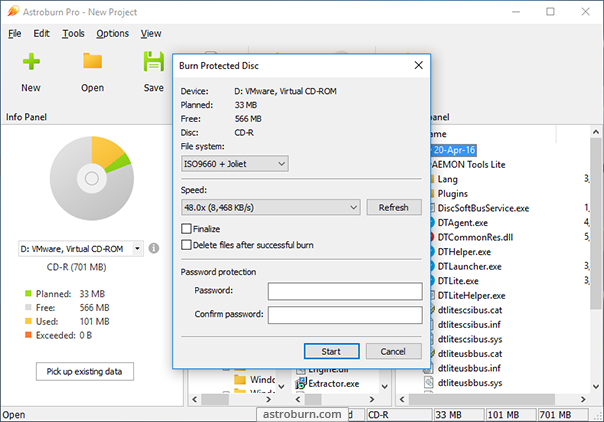Select DTLiteHelper.exe in the file list
Screen dimensions: 604x422
pos(471,296)
